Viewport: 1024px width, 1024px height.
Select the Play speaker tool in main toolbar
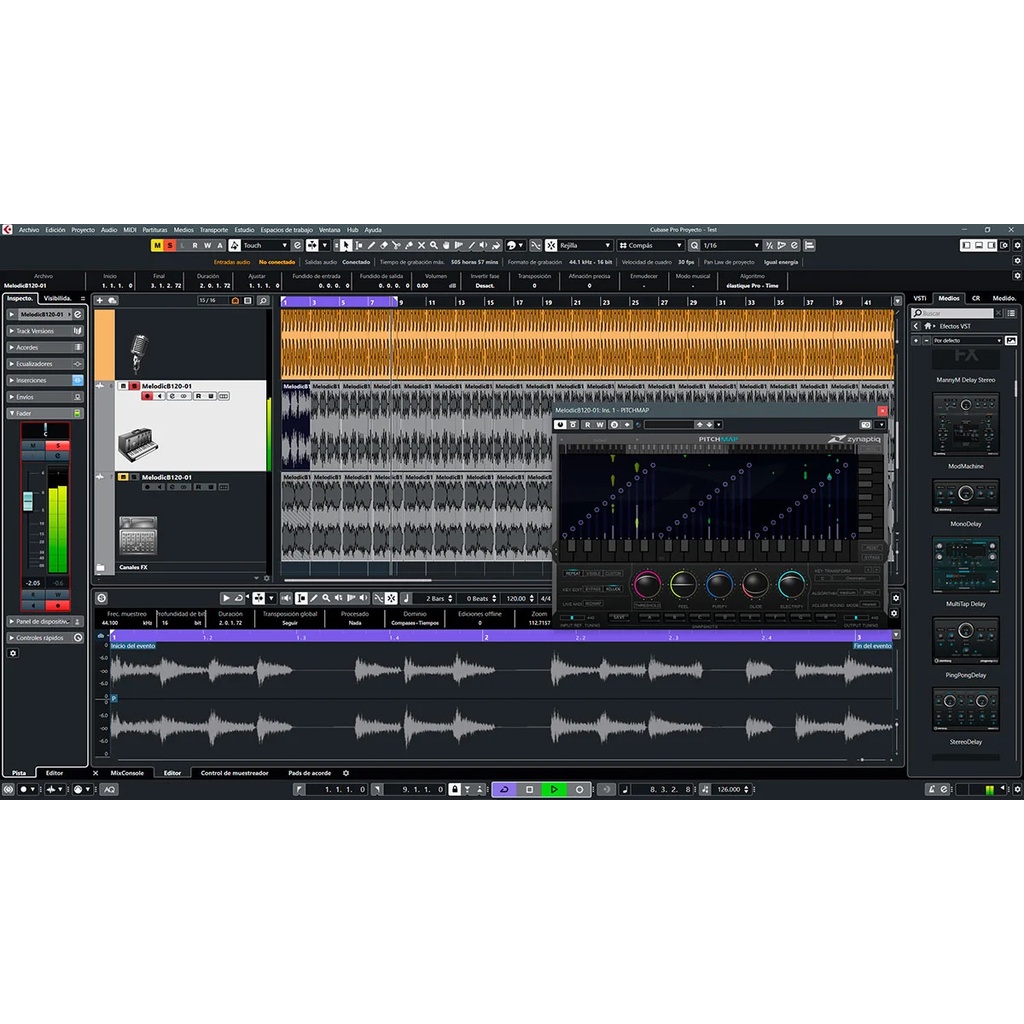pos(484,246)
